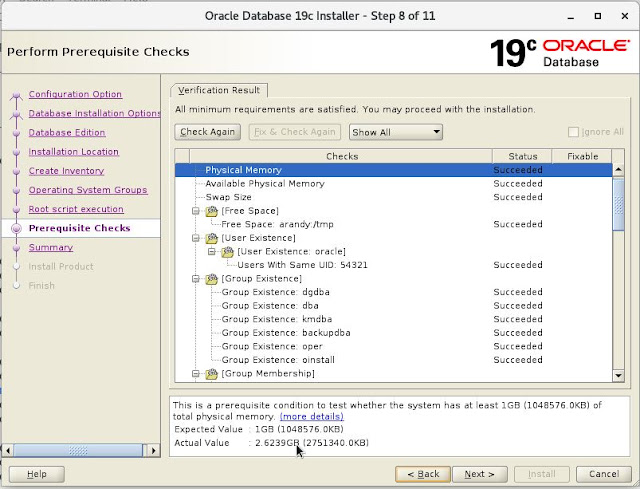Open the more details link
Screen dimensions: 640x489
[x=311, y=417]
